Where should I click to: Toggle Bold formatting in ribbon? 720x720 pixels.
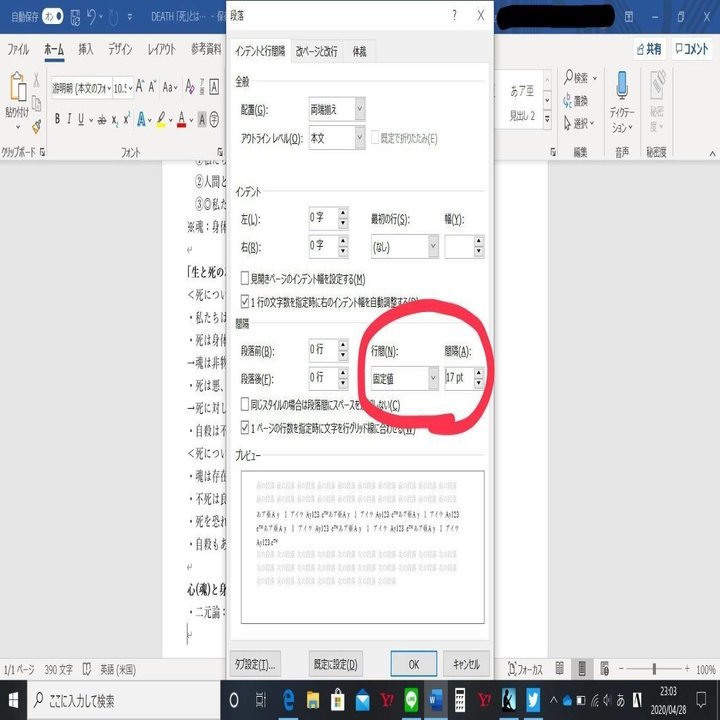click(x=57, y=119)
